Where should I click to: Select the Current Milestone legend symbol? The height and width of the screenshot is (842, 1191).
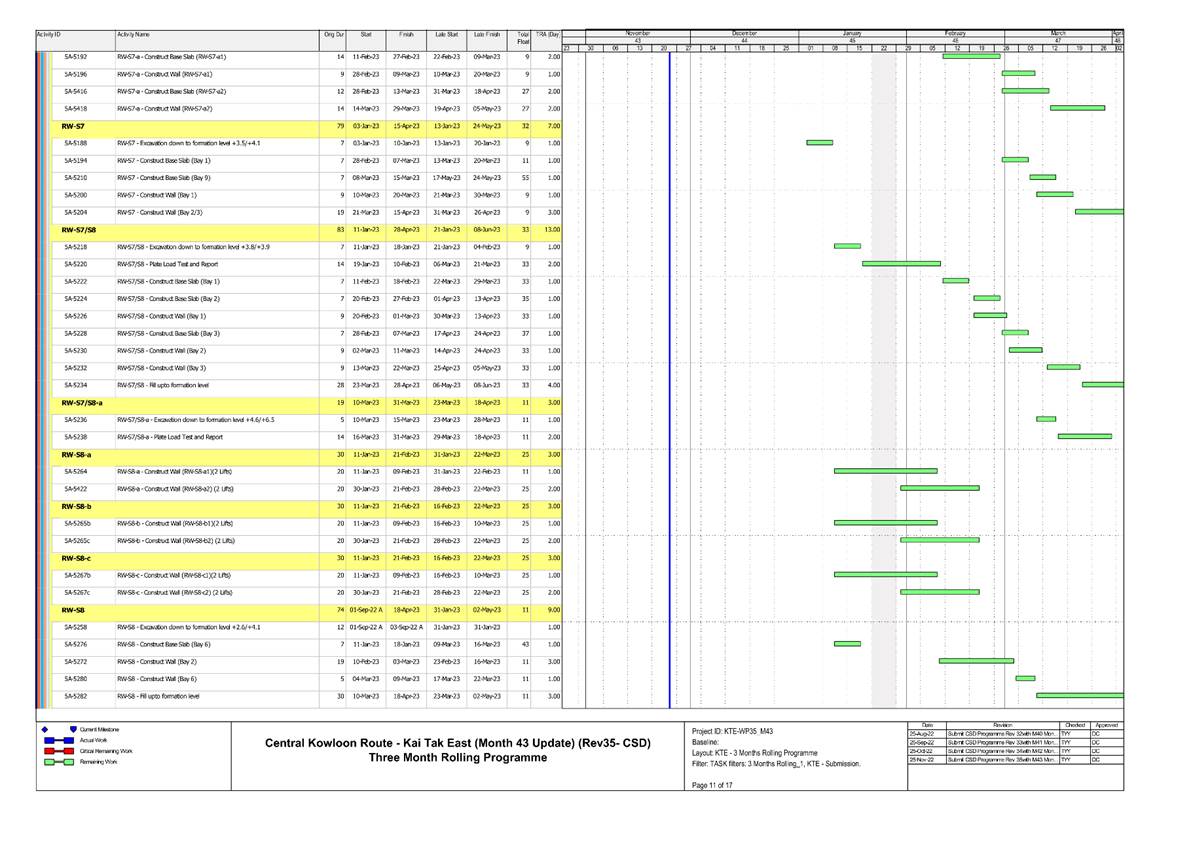(45, 731)
